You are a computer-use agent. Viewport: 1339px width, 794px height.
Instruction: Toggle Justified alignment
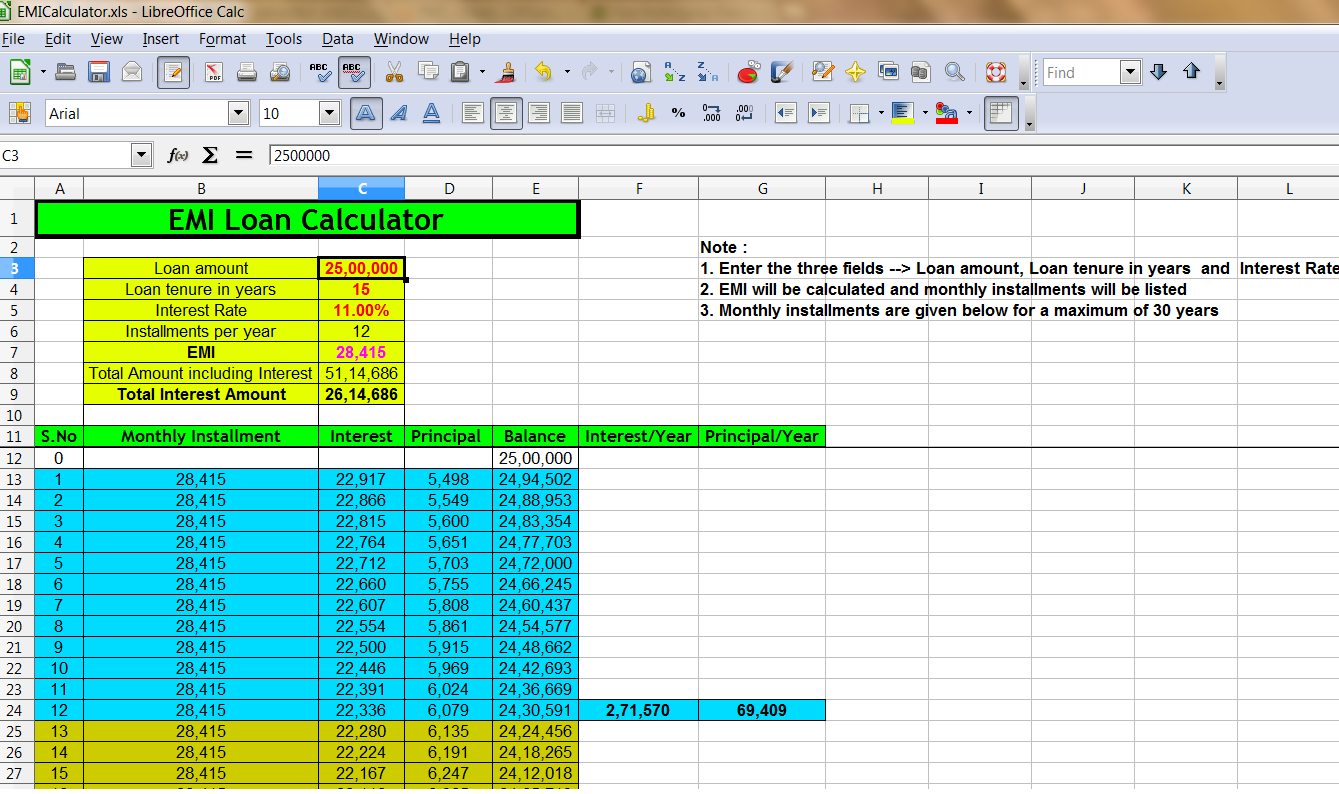click(x=572, y=113)
